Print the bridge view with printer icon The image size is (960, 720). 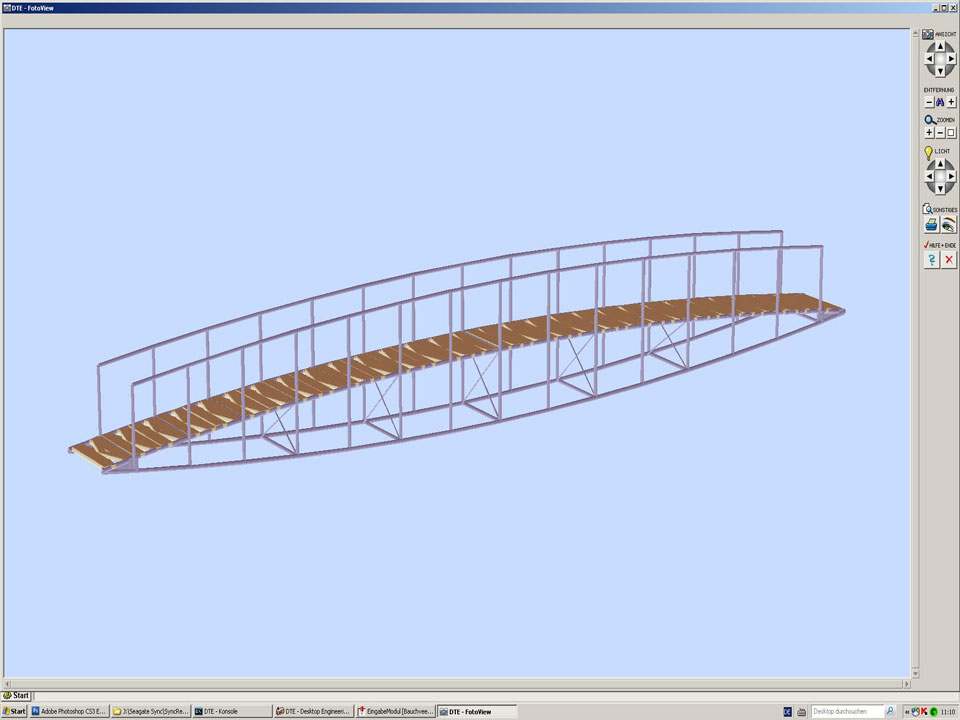click(x=931, y=226)
